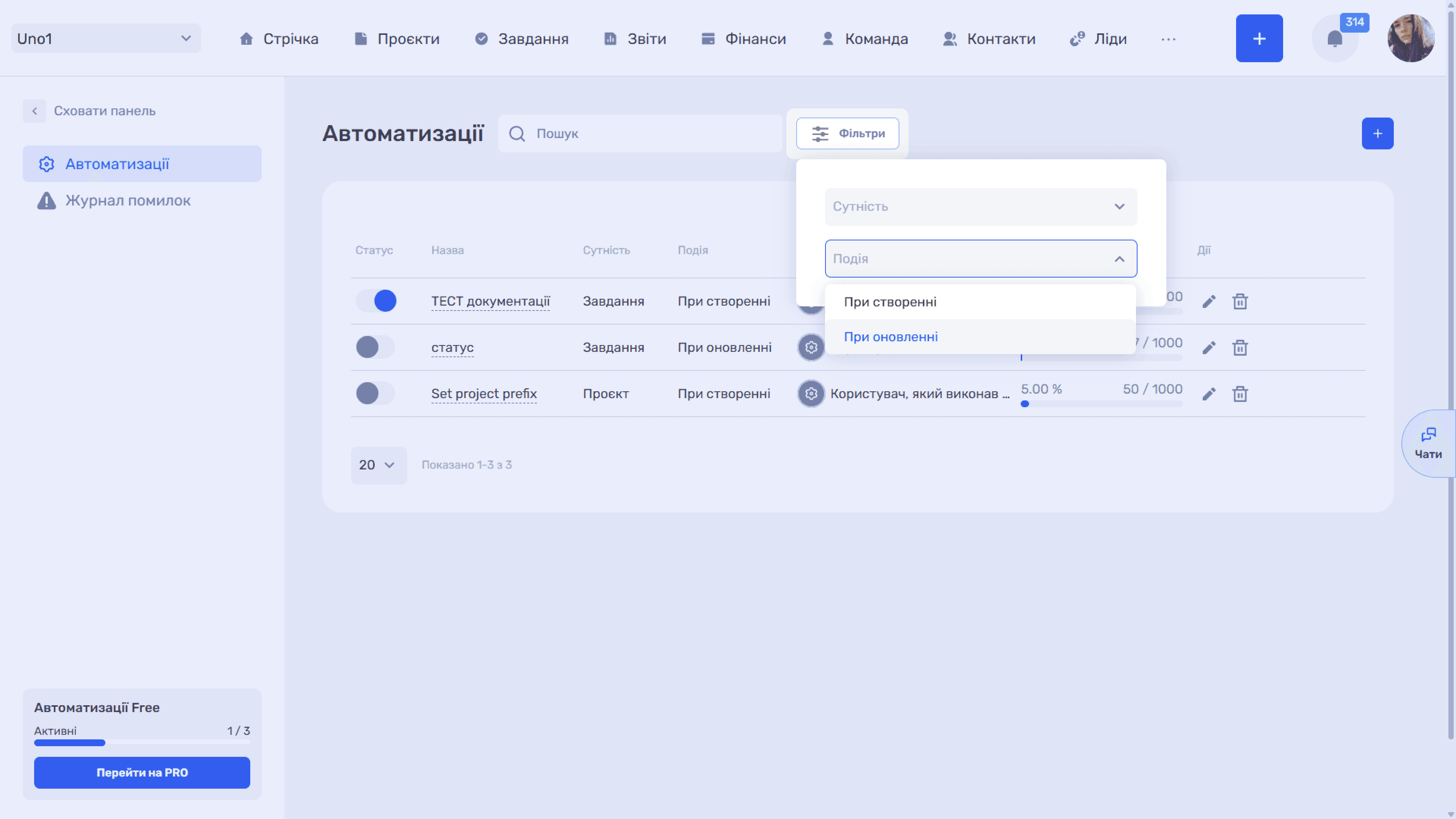Click the search magnifier icon
This screenshot has height=819, width=1456.
(x=516, y=133)
